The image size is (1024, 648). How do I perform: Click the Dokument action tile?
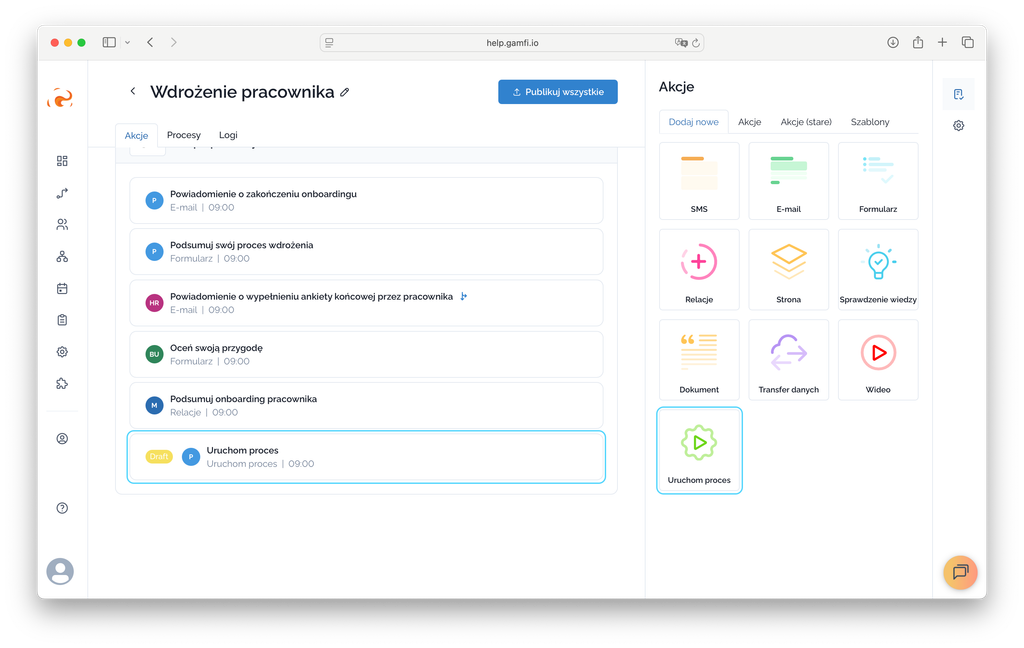coord(699,360)
